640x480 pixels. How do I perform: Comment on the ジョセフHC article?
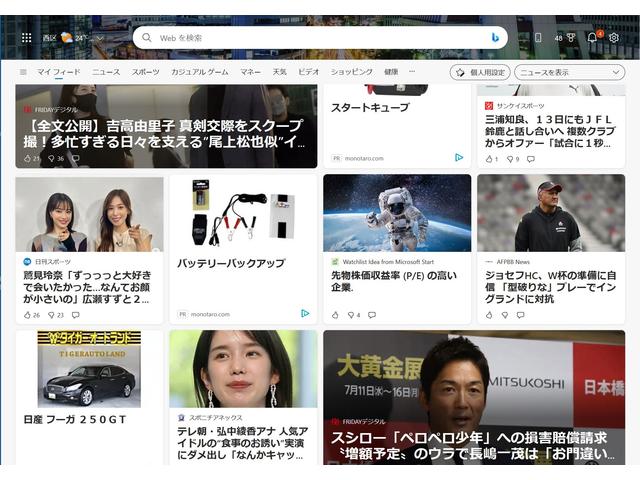click(520, 315)
